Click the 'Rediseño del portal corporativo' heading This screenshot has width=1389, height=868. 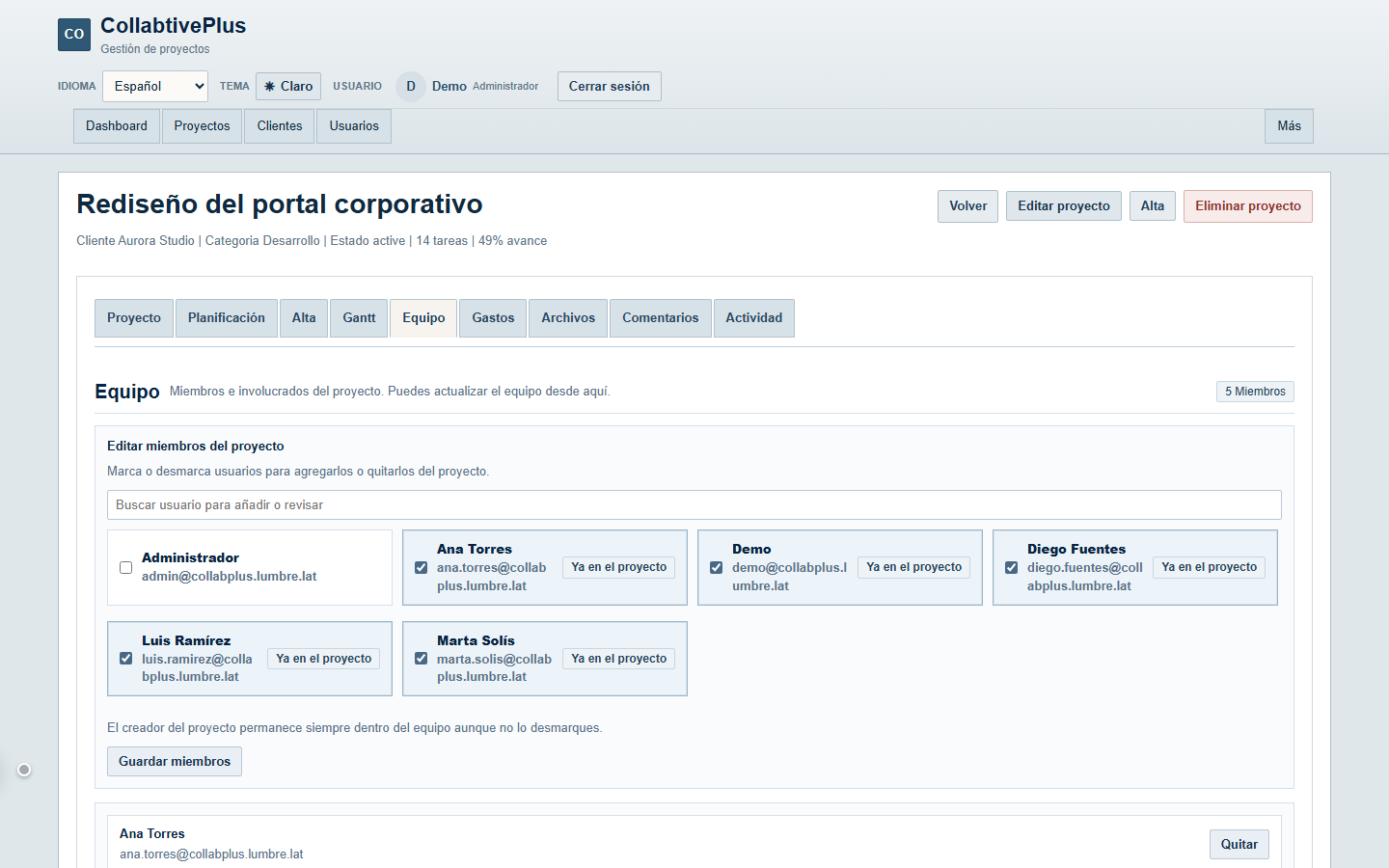coord(280,204)
